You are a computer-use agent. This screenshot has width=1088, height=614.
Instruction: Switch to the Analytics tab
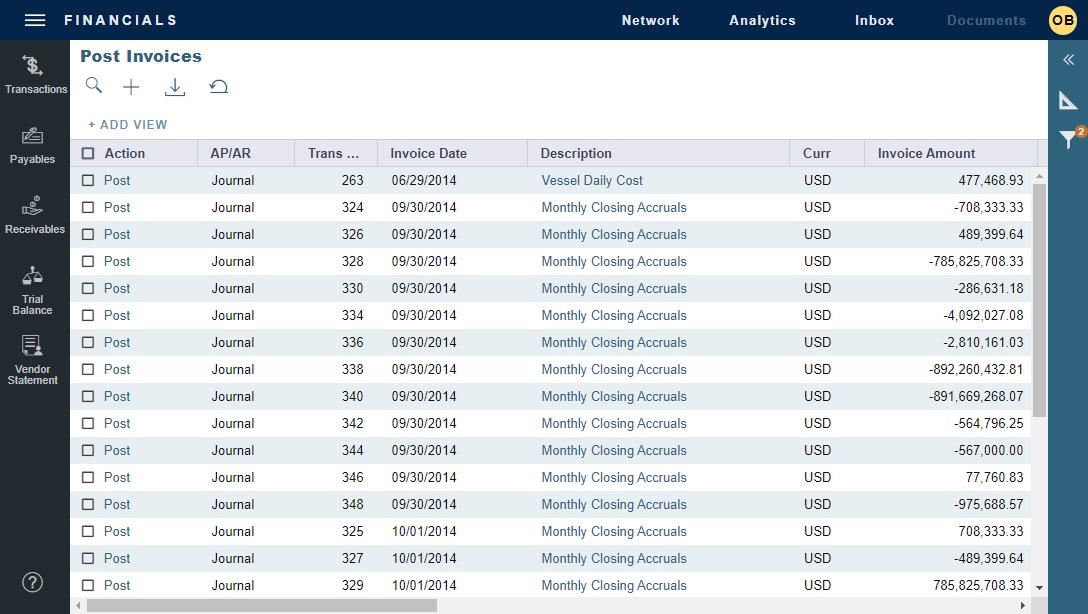(762, 19)
